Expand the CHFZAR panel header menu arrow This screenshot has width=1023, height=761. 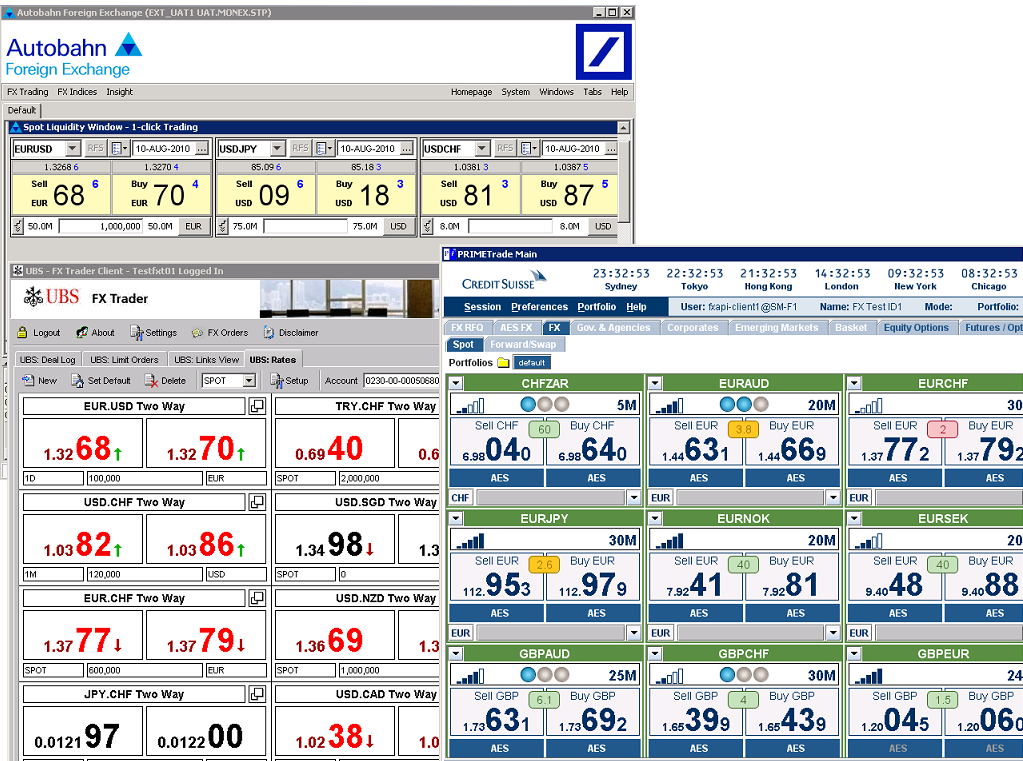coord(456,384)
